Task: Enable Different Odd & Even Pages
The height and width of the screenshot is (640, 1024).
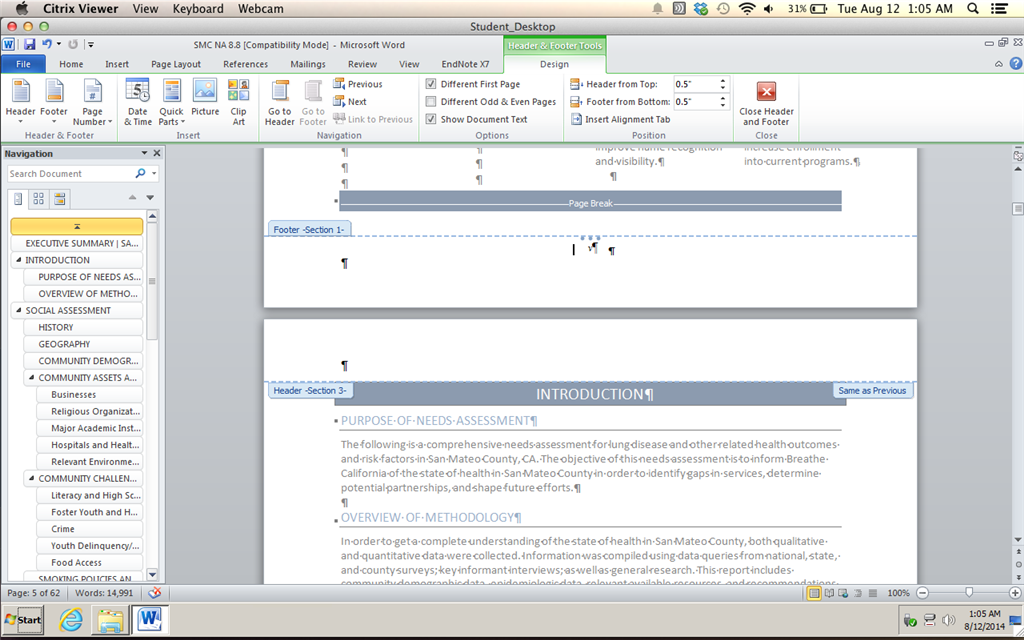Action: click(x=431, y=102)
